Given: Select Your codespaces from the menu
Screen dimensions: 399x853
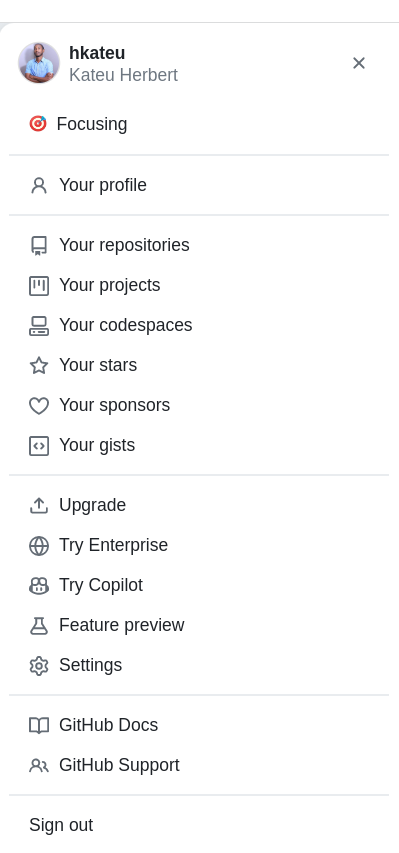Looking at the screenshot, I should [x=199, y=325].
